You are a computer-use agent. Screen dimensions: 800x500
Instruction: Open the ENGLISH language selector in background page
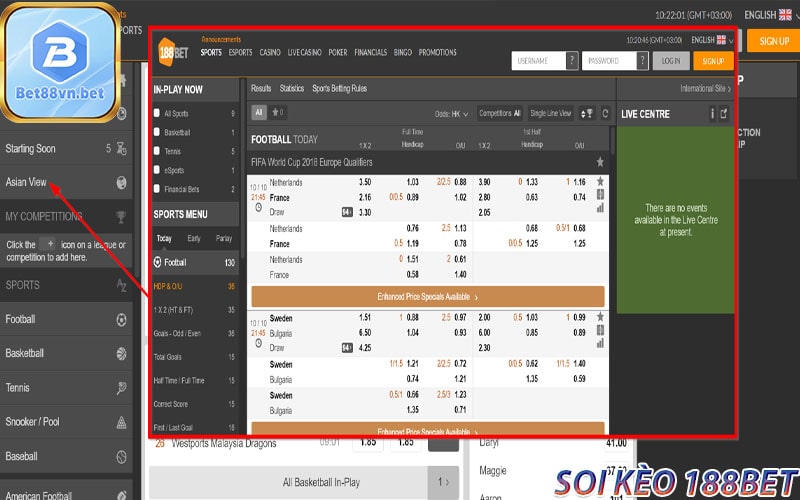pyautogui.click(x=771, y=15)
